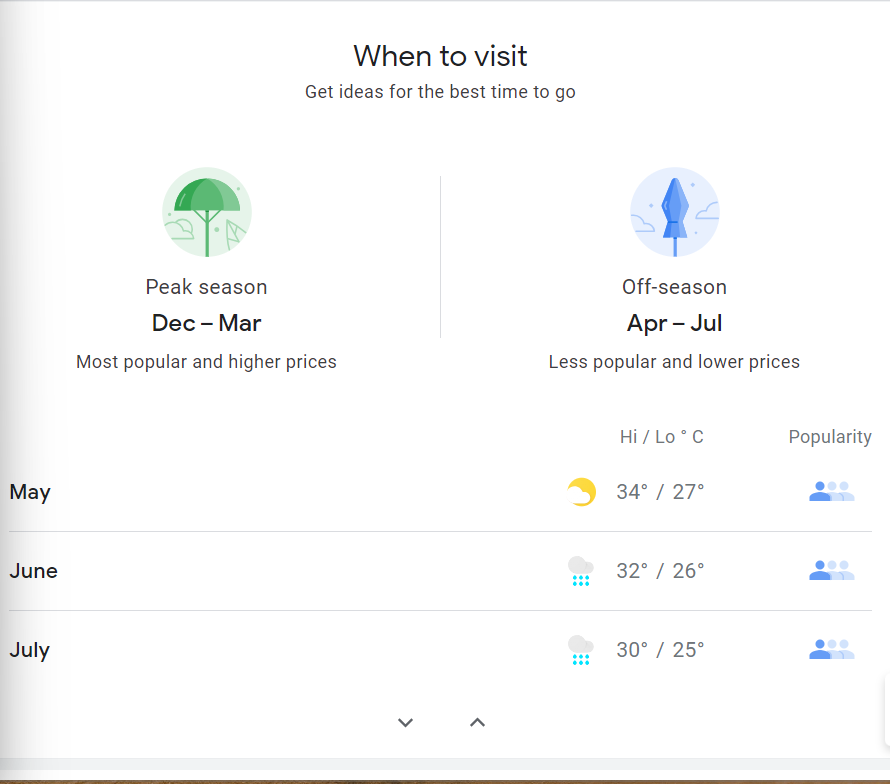Click June's popularity people icon
Image resolution: width=890 pixels, height=784 pixels.
point(832,570)
